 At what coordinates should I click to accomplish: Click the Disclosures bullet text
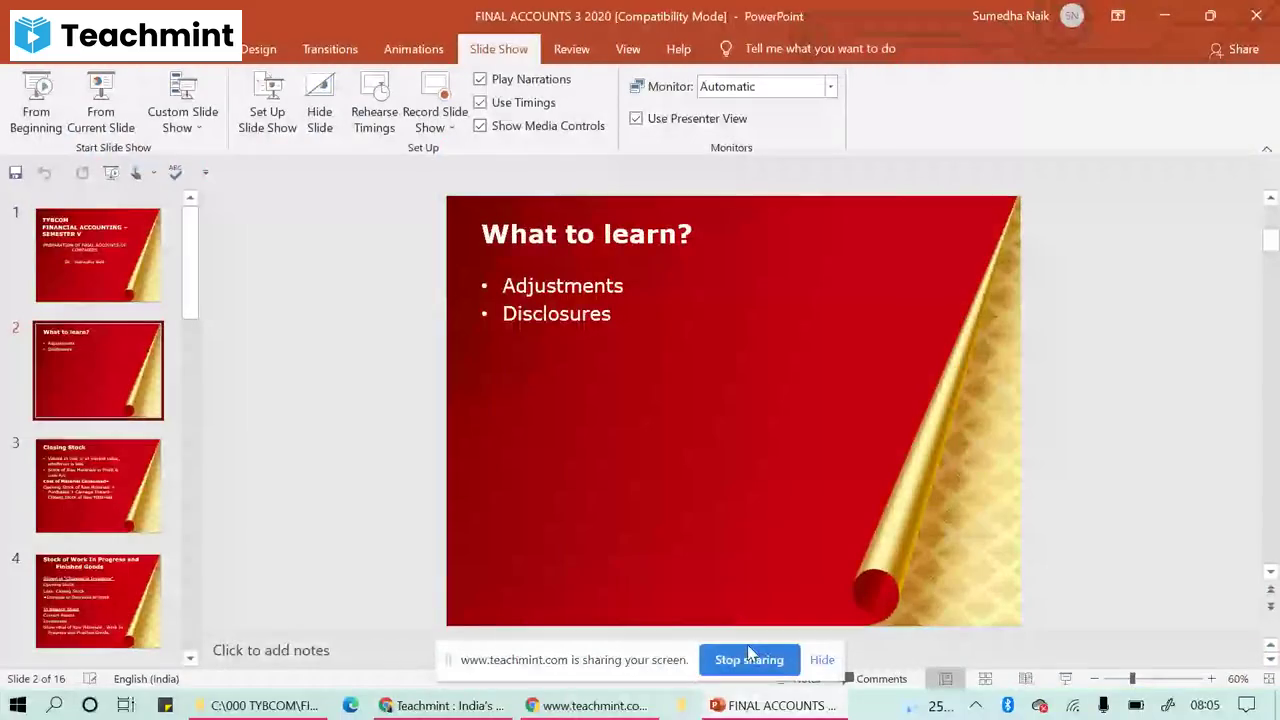tap(556, 314)
